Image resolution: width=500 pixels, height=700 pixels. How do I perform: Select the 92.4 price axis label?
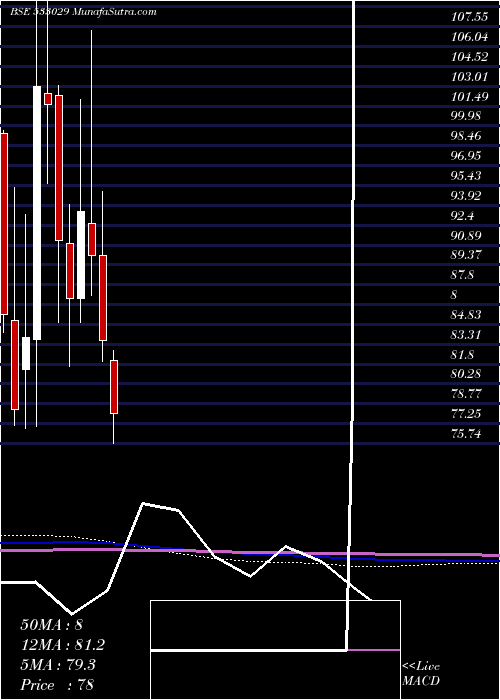(x=463, y=216)
